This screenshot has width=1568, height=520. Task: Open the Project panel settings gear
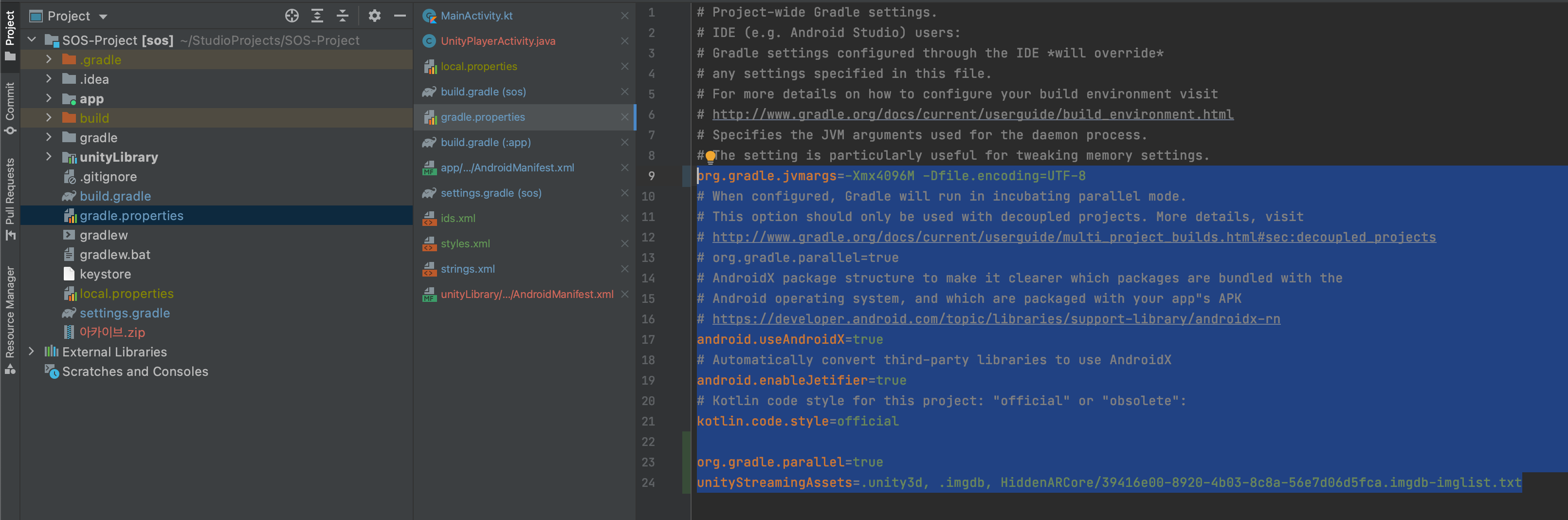[x=374, y=16]
